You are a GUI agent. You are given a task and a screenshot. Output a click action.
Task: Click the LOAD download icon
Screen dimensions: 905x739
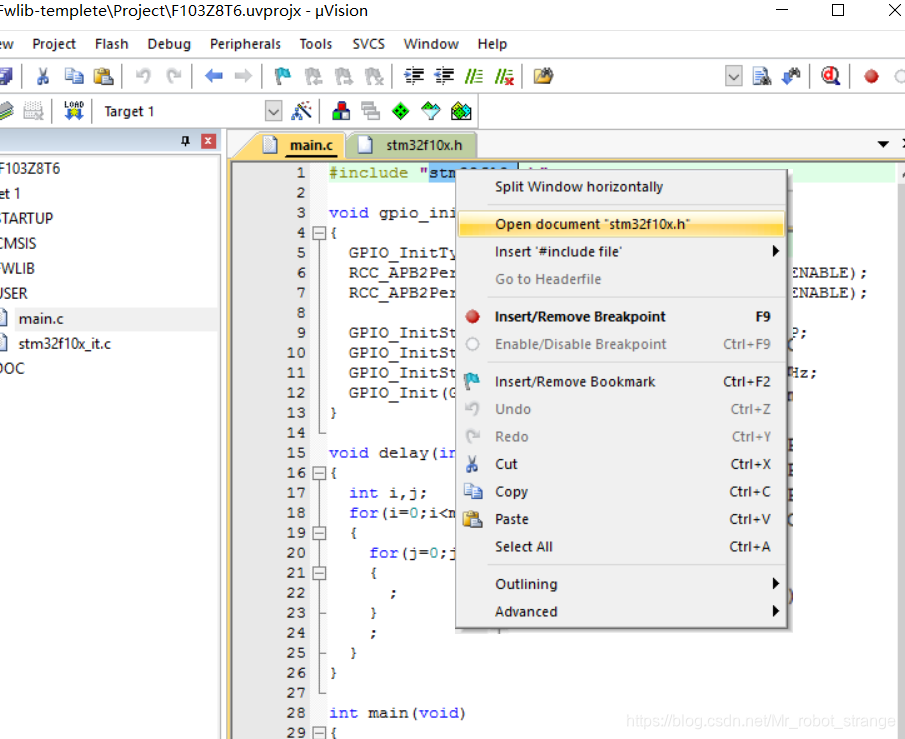tap(74, 111)
